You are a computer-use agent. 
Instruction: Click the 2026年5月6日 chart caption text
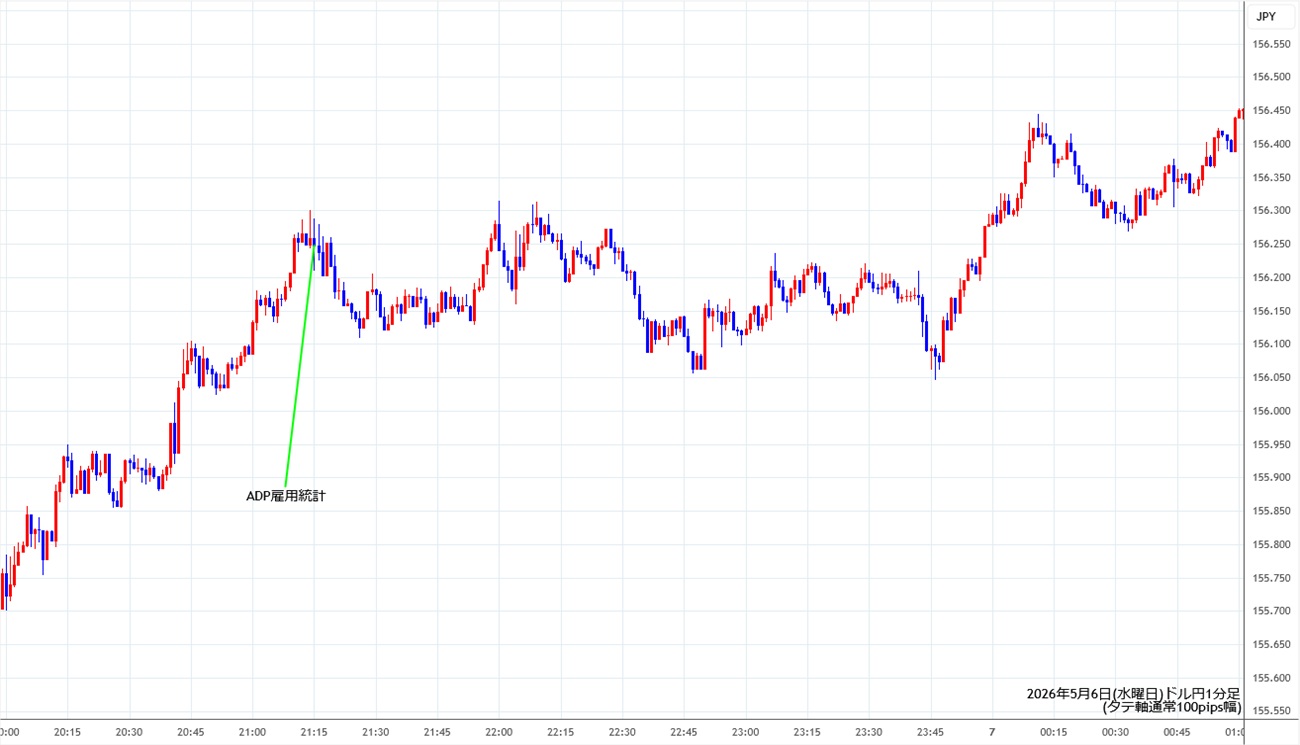1069,694
